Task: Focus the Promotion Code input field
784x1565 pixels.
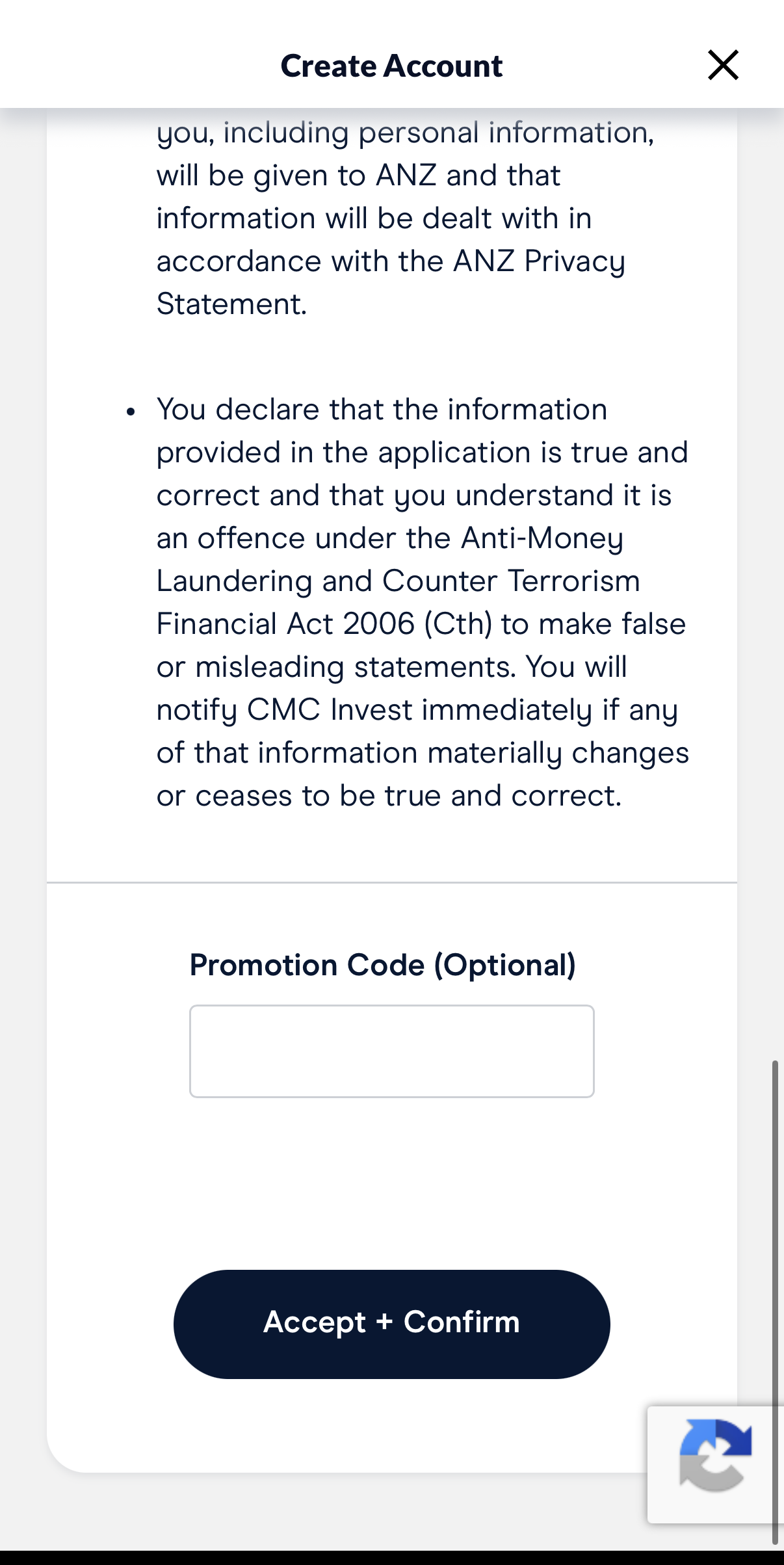Action: pos(391,1051)
